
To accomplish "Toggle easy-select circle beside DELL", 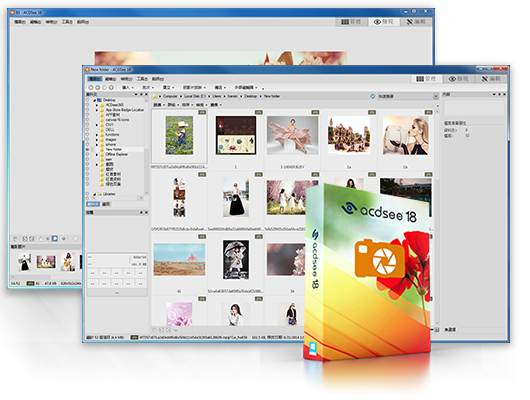I will 88,130.
